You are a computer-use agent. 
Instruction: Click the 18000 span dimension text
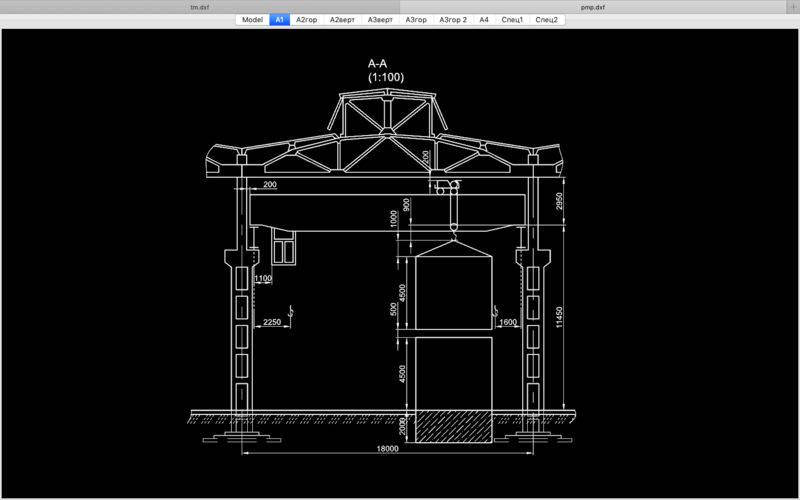387,448
